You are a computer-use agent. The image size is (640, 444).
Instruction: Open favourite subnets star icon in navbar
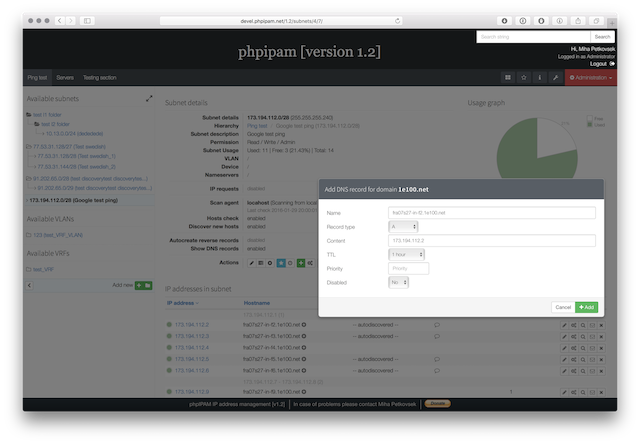coord(524,78)
